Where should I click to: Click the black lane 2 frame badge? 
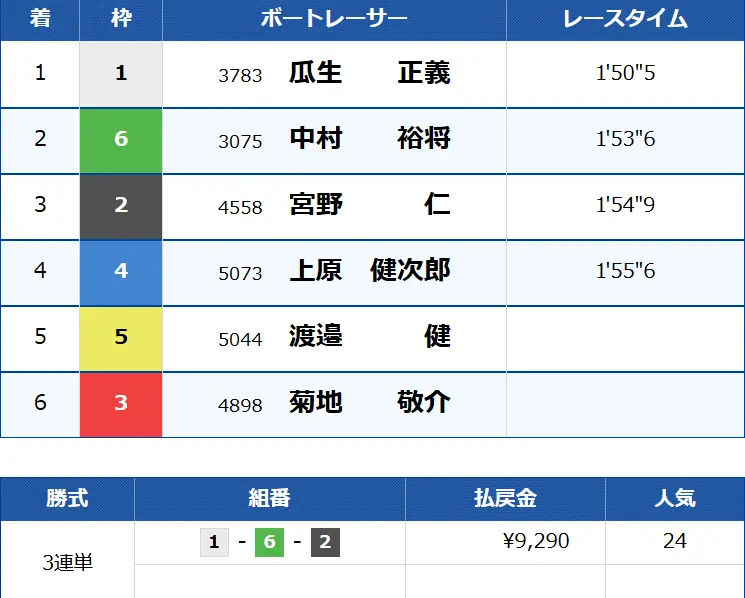point(121,206)
